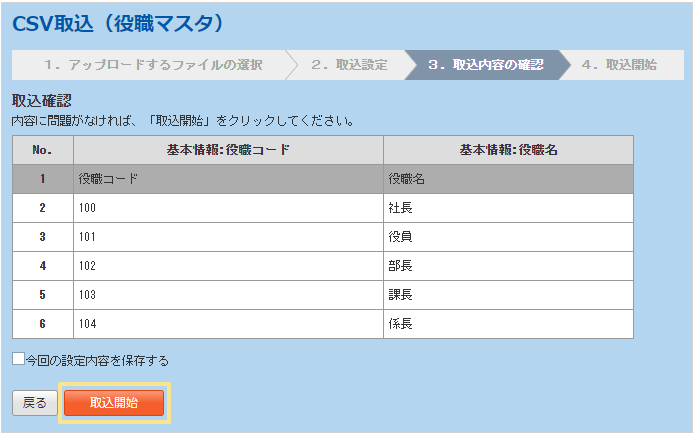Click the orange 取込開始 button
The image size is (695, 434).
[114, 402]
